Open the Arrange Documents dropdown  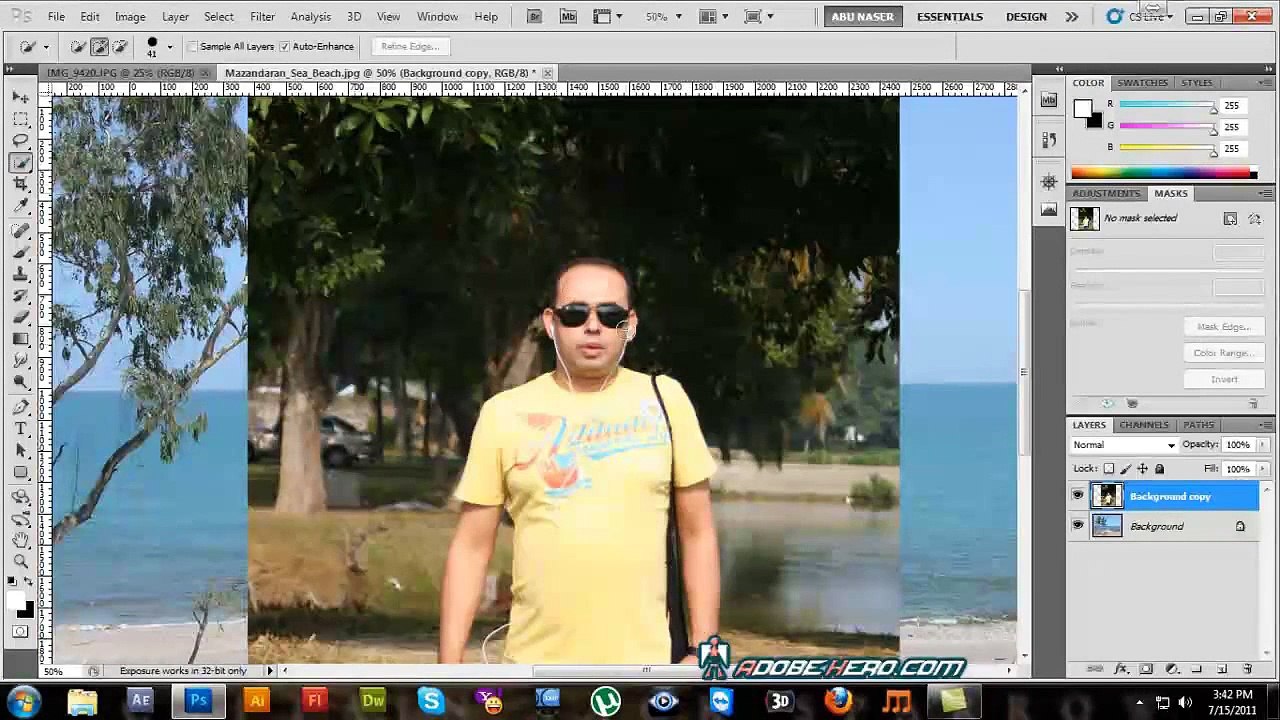[712, 17]
